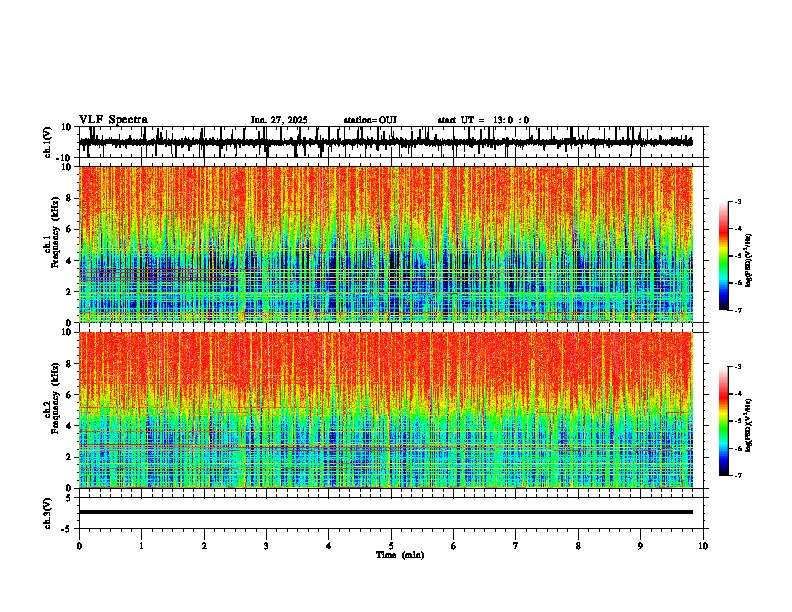Click inside the ch.1 spectrogram panel

click(386, 244)
